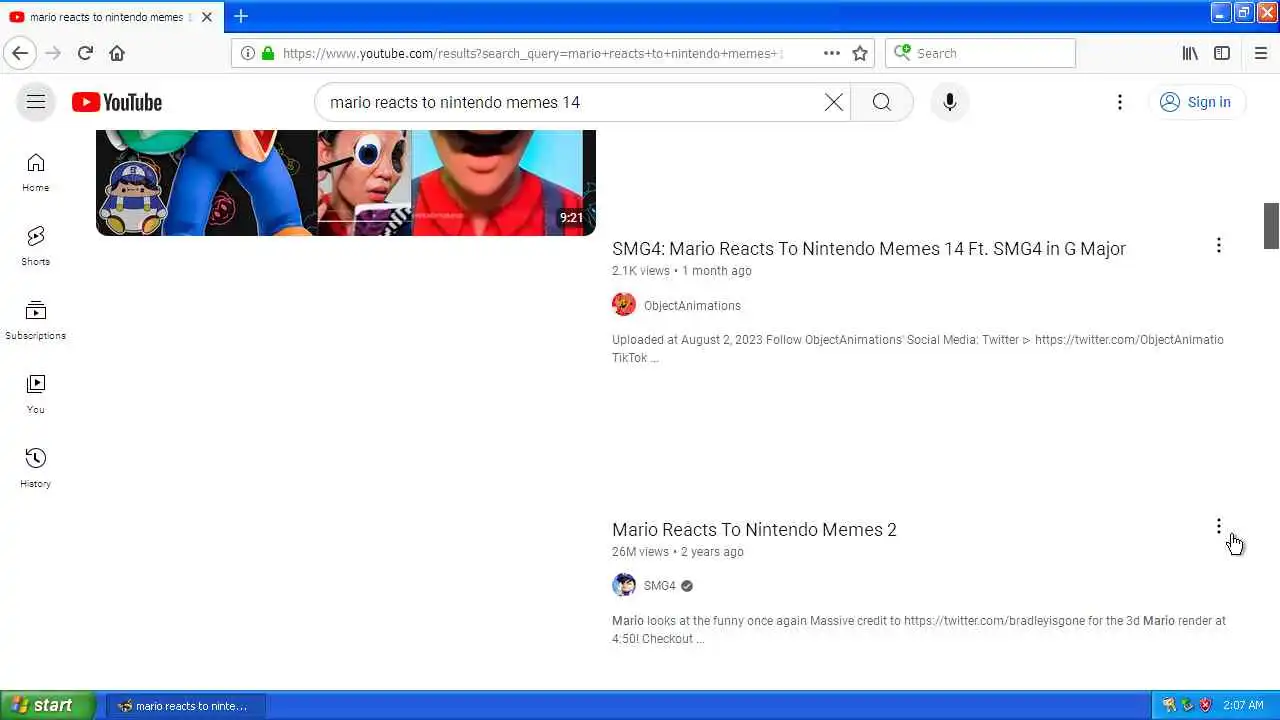Click the 2:07 AM system clock
The image size is (1280, 720).
[x=1243, y=706]
